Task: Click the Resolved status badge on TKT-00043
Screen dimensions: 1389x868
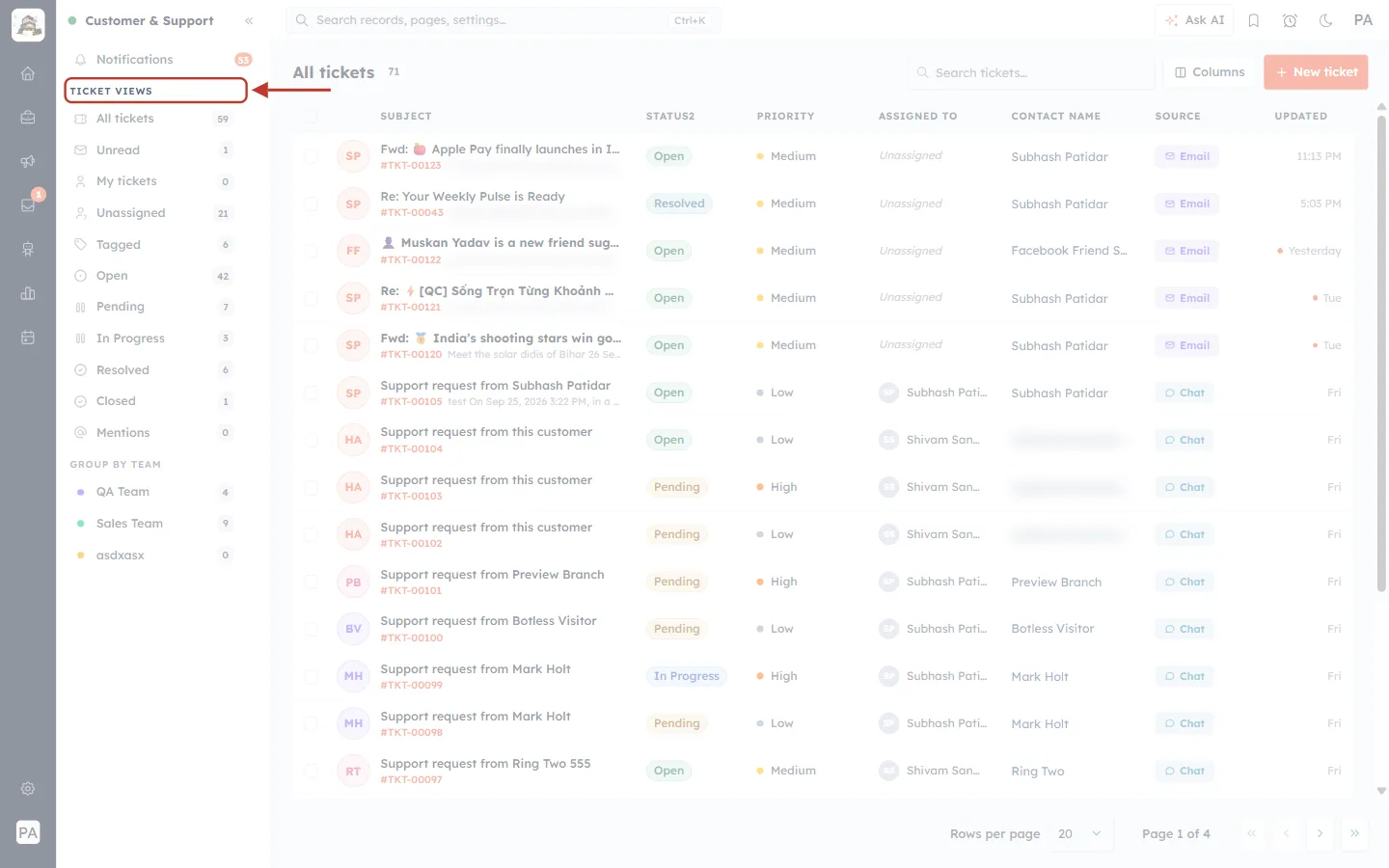Action: point(679,203)
